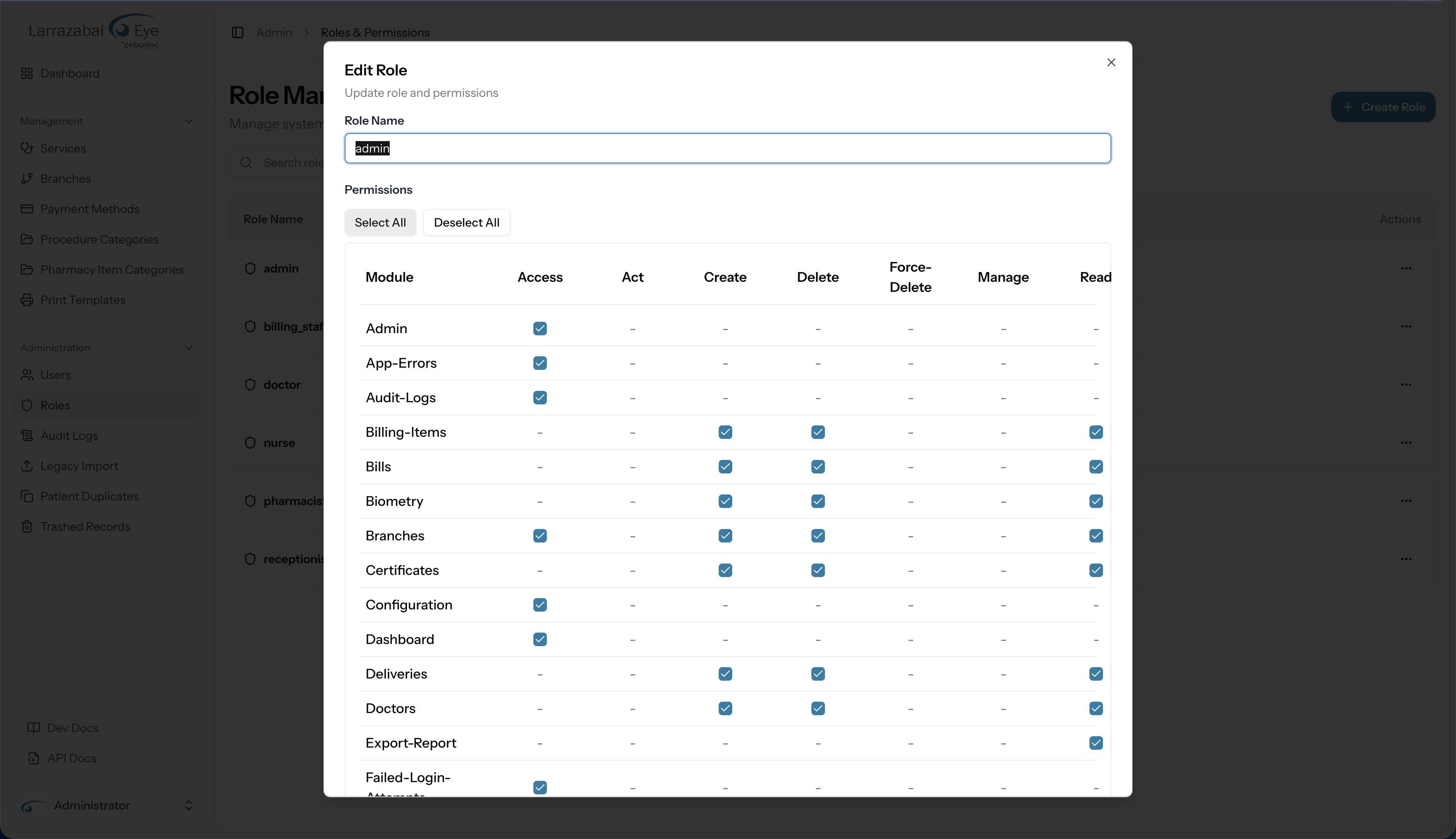Image resolution: width=1456 pixels, height=839 pixels.
Task: Click the Audit Logs scroll icon
Action: 27,436
